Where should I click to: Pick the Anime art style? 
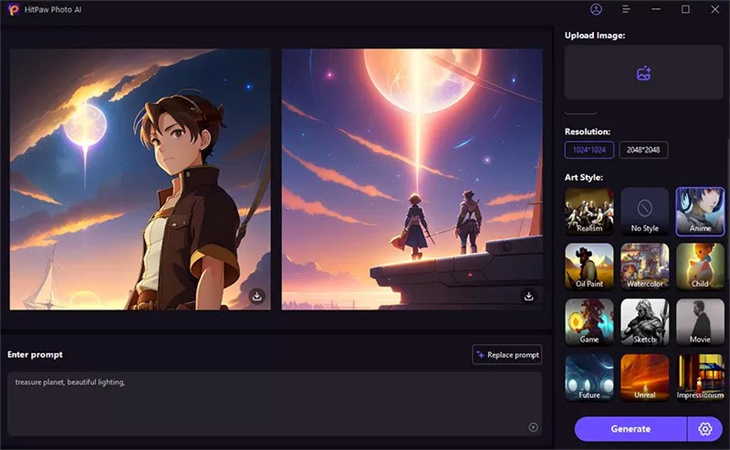pyautogui.click(x=700, y=211)
